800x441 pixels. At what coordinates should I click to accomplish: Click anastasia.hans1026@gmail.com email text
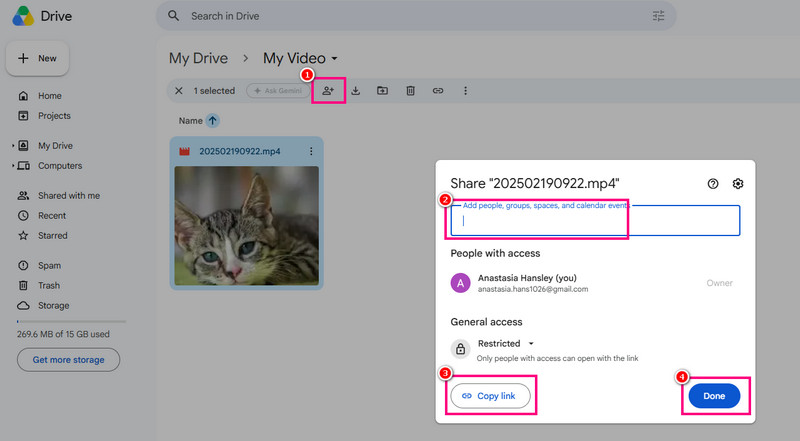click(533, 289)
